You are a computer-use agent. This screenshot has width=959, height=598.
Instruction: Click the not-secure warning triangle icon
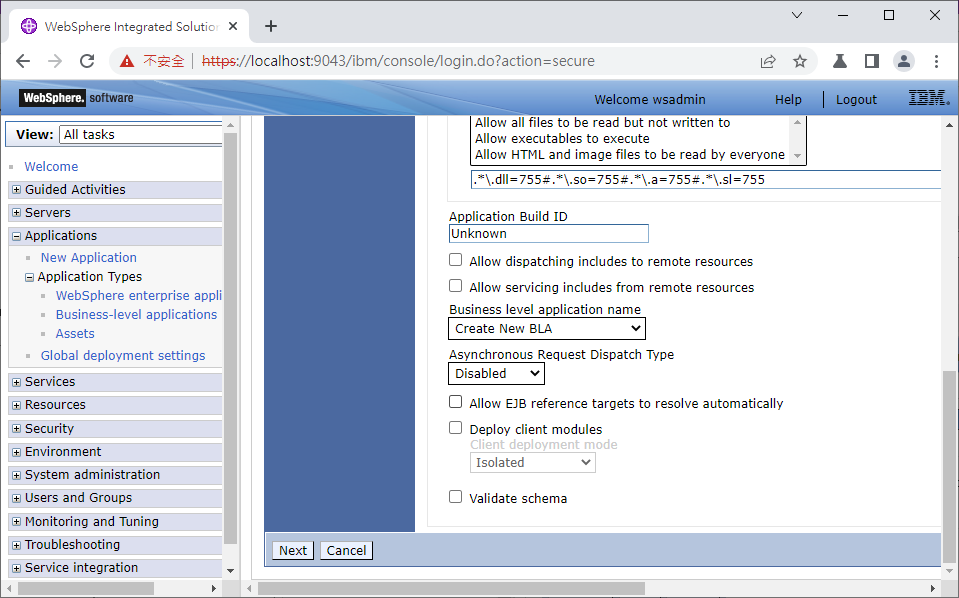(x=127, y=61)
